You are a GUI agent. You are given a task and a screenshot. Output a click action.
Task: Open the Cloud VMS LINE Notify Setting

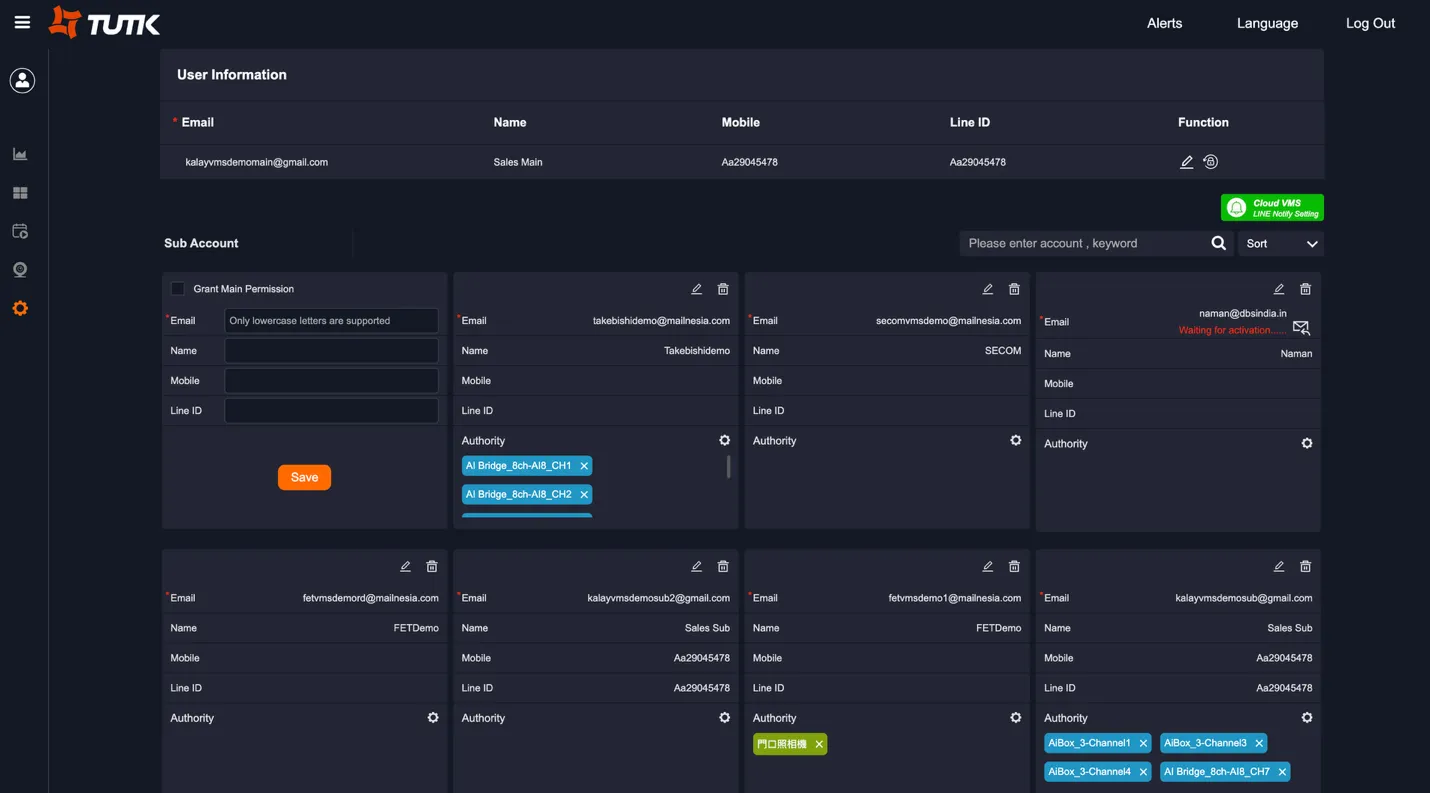[1271, 207]
